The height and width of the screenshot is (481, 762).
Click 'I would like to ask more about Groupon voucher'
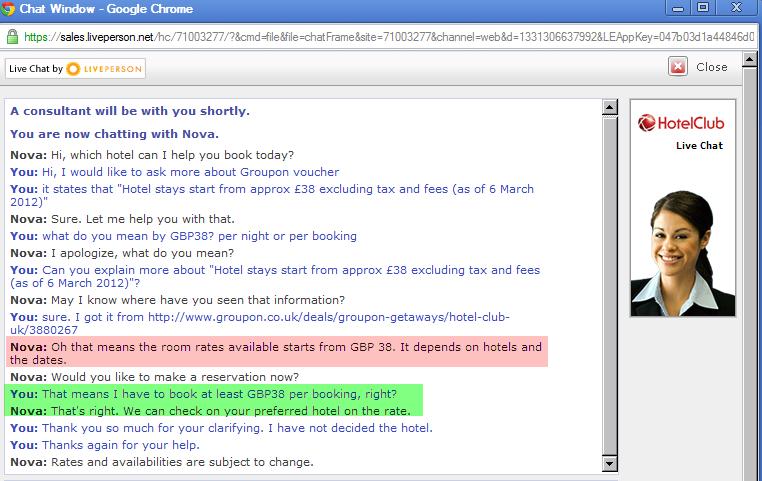(x=200, y=172)
